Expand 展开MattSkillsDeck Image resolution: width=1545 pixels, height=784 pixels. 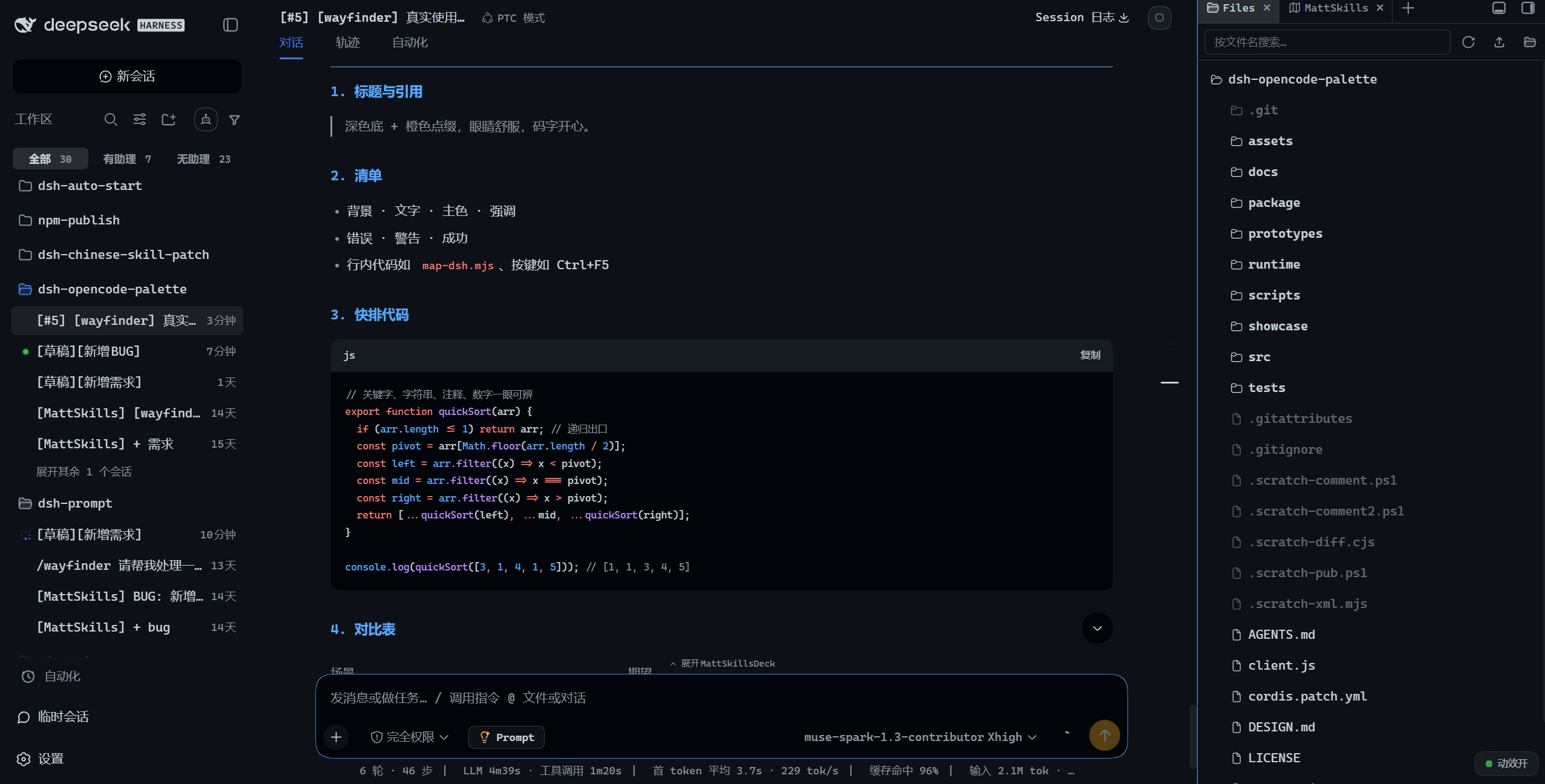[723, 664]
